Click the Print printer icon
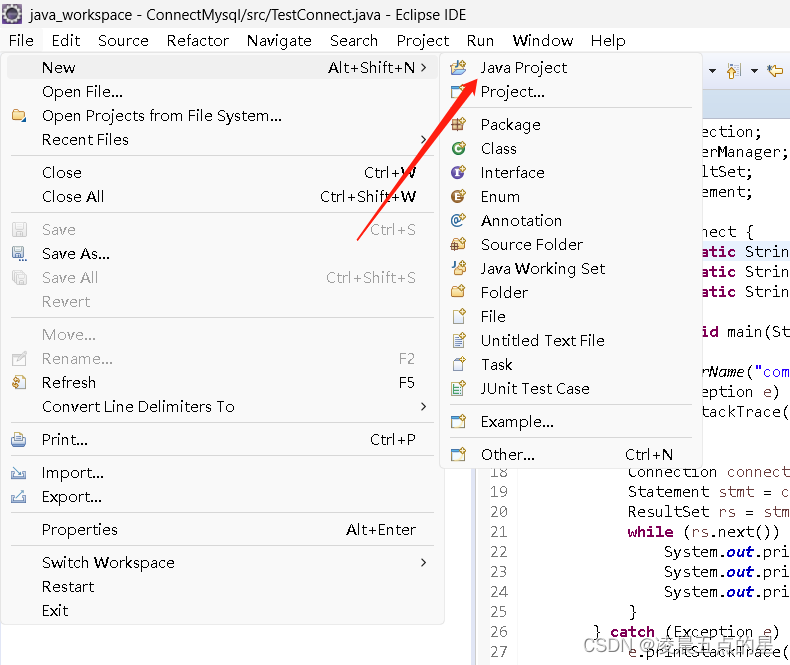Screen dimensions: 790x665 pos(19,439)
